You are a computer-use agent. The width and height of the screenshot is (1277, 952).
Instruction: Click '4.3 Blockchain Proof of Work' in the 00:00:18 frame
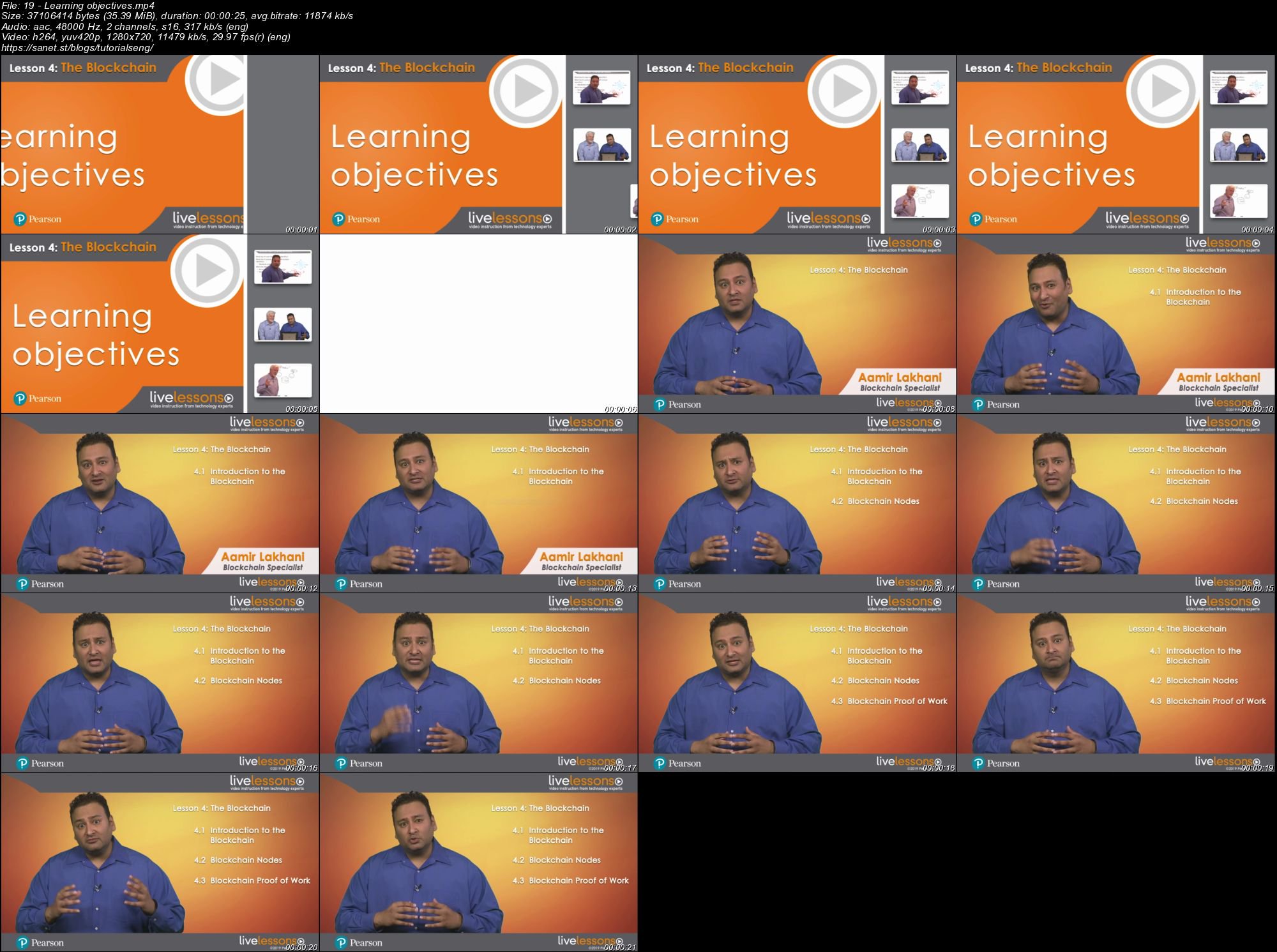889,701
